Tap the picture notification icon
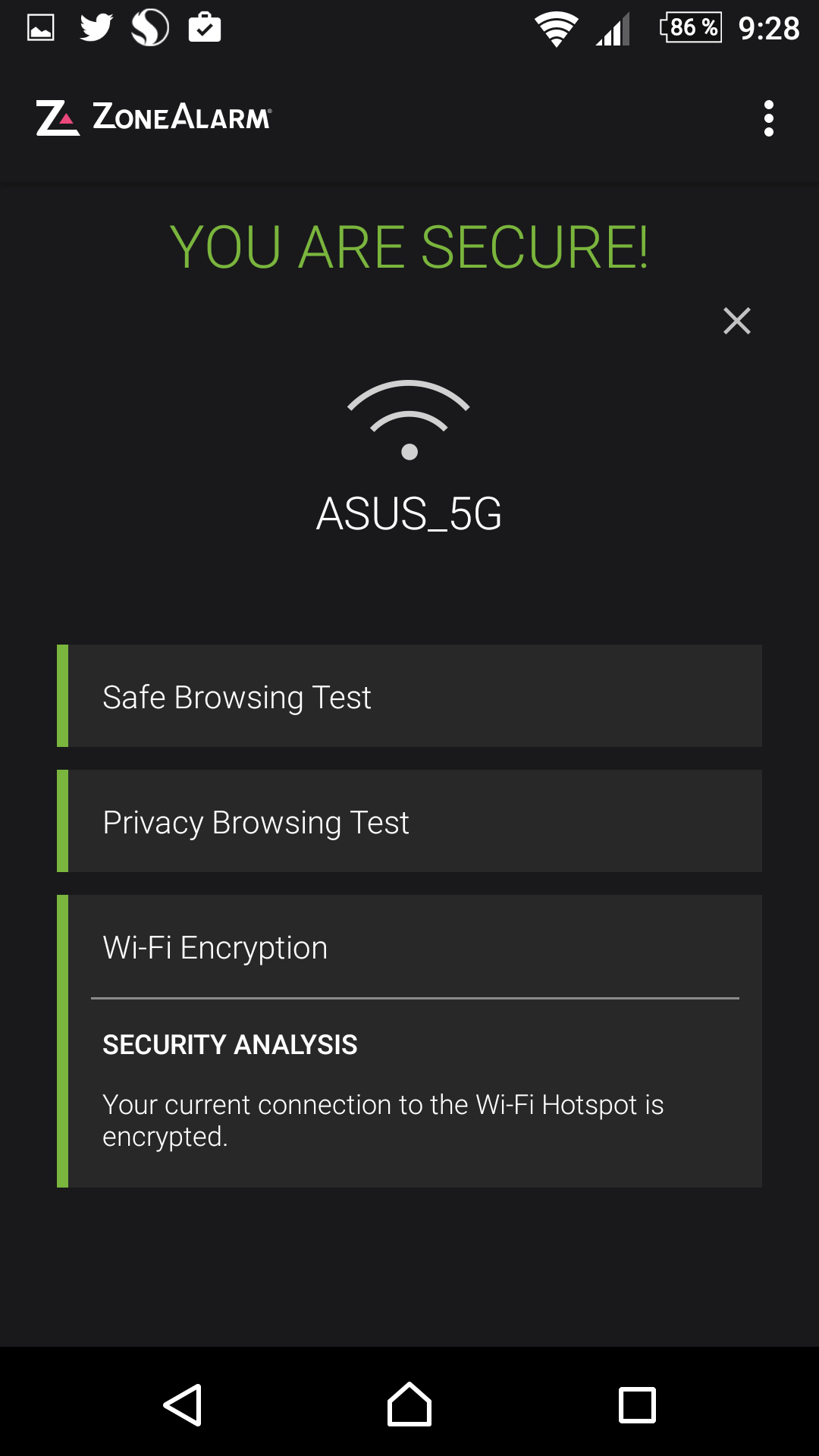The width and height of the screenshot is (819, 1456). 41,28
